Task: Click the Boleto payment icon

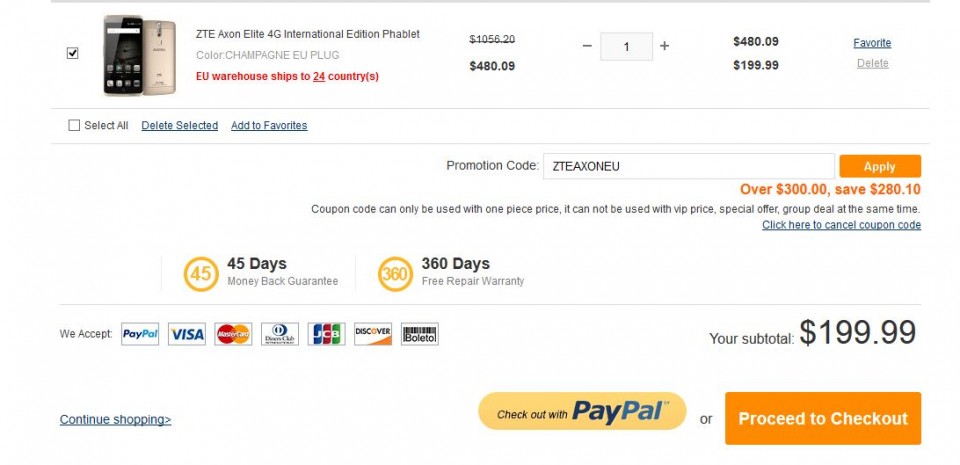Action: coord(420,334)
